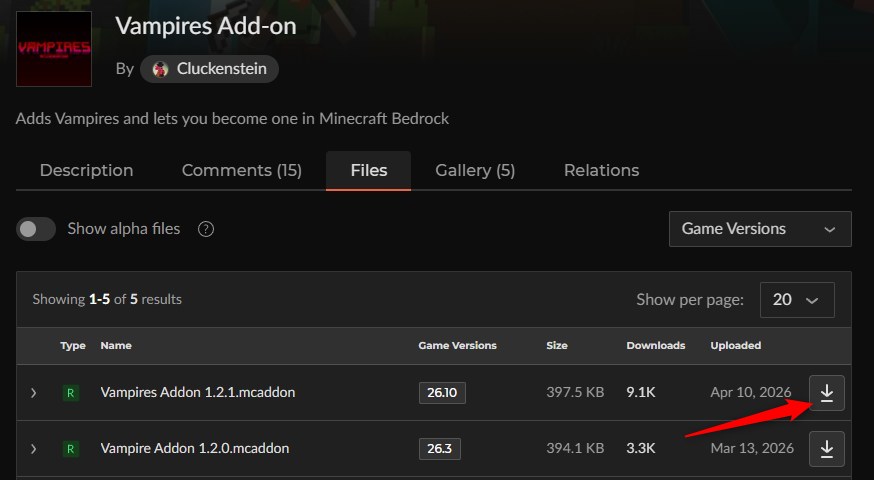Click the Show alpha files label
The height and width of the screenshot is (480, 874).
124,229
